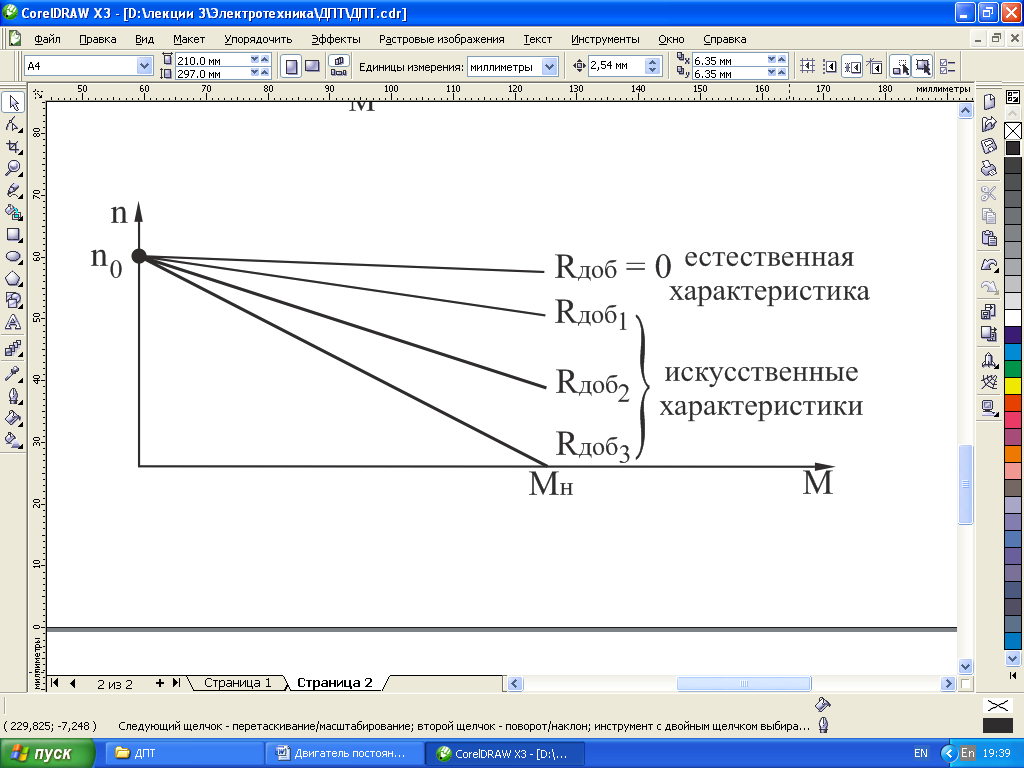Screen dimensions: 1024x768
Task: Click the horizontal scrollbar thumb
Action: (x=744, y=684)
